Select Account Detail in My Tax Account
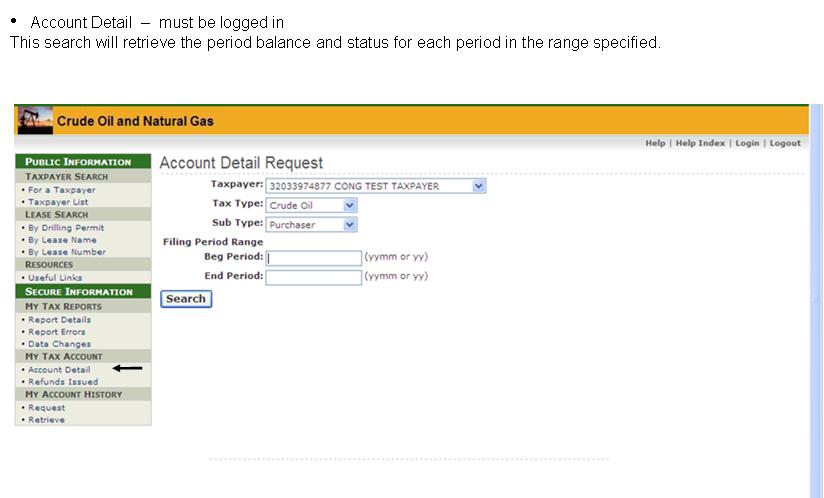The image size is (824, 498). pyautogui.click(x=59, y=370)
